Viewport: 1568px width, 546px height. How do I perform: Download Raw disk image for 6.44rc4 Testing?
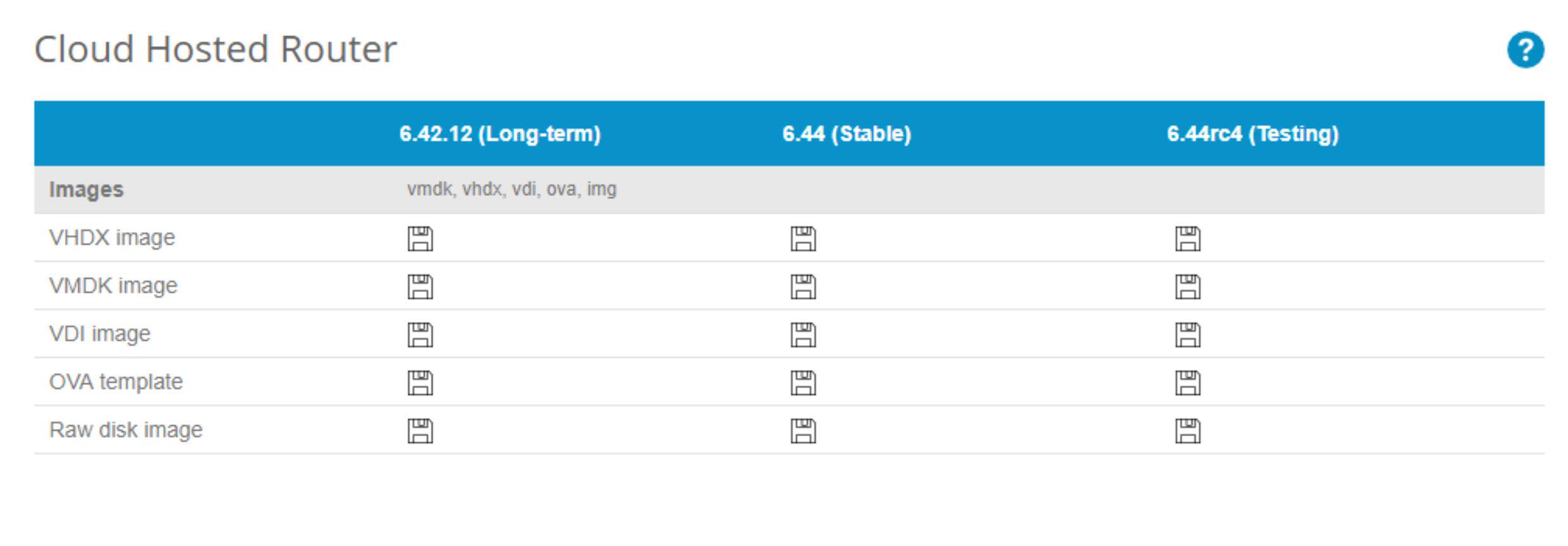point(1188,431)
